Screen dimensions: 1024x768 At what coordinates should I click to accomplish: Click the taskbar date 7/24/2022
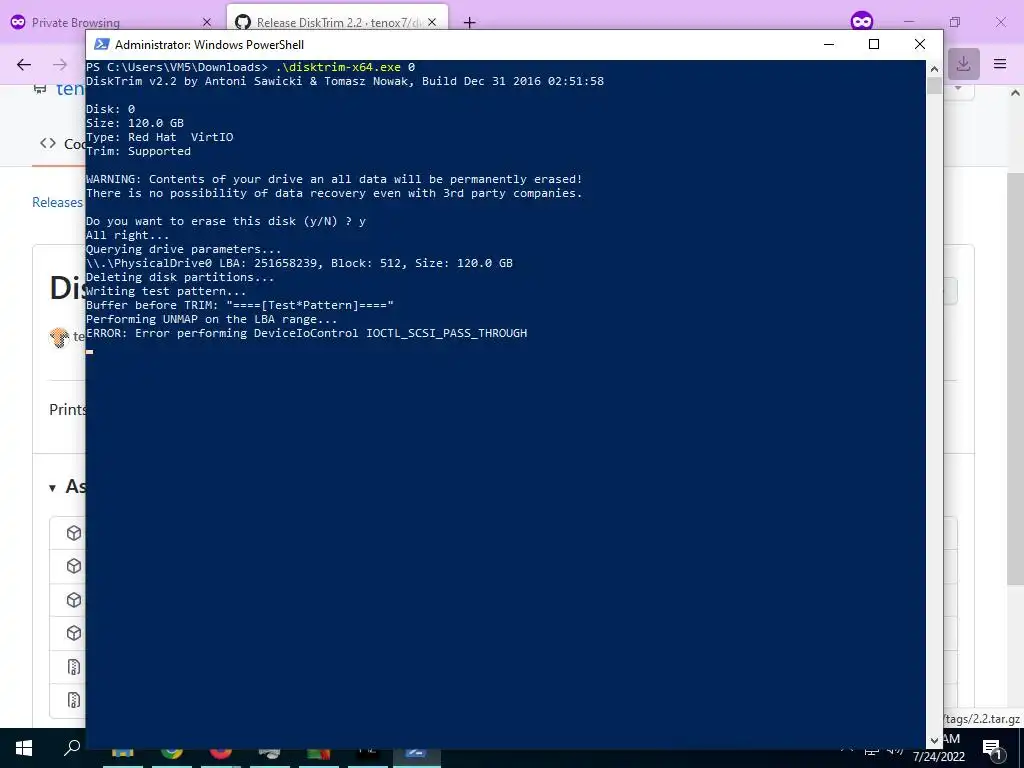pyautogui.click(x=939, y=757)
